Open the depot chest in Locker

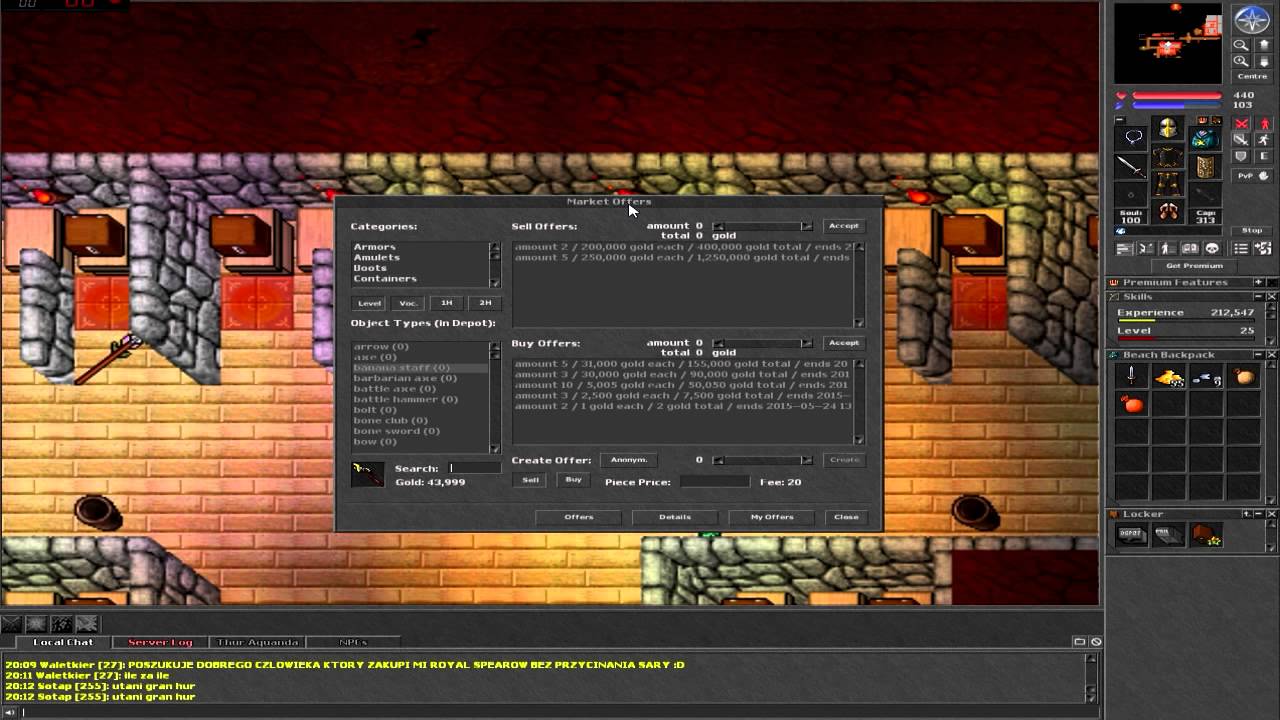1132,535
